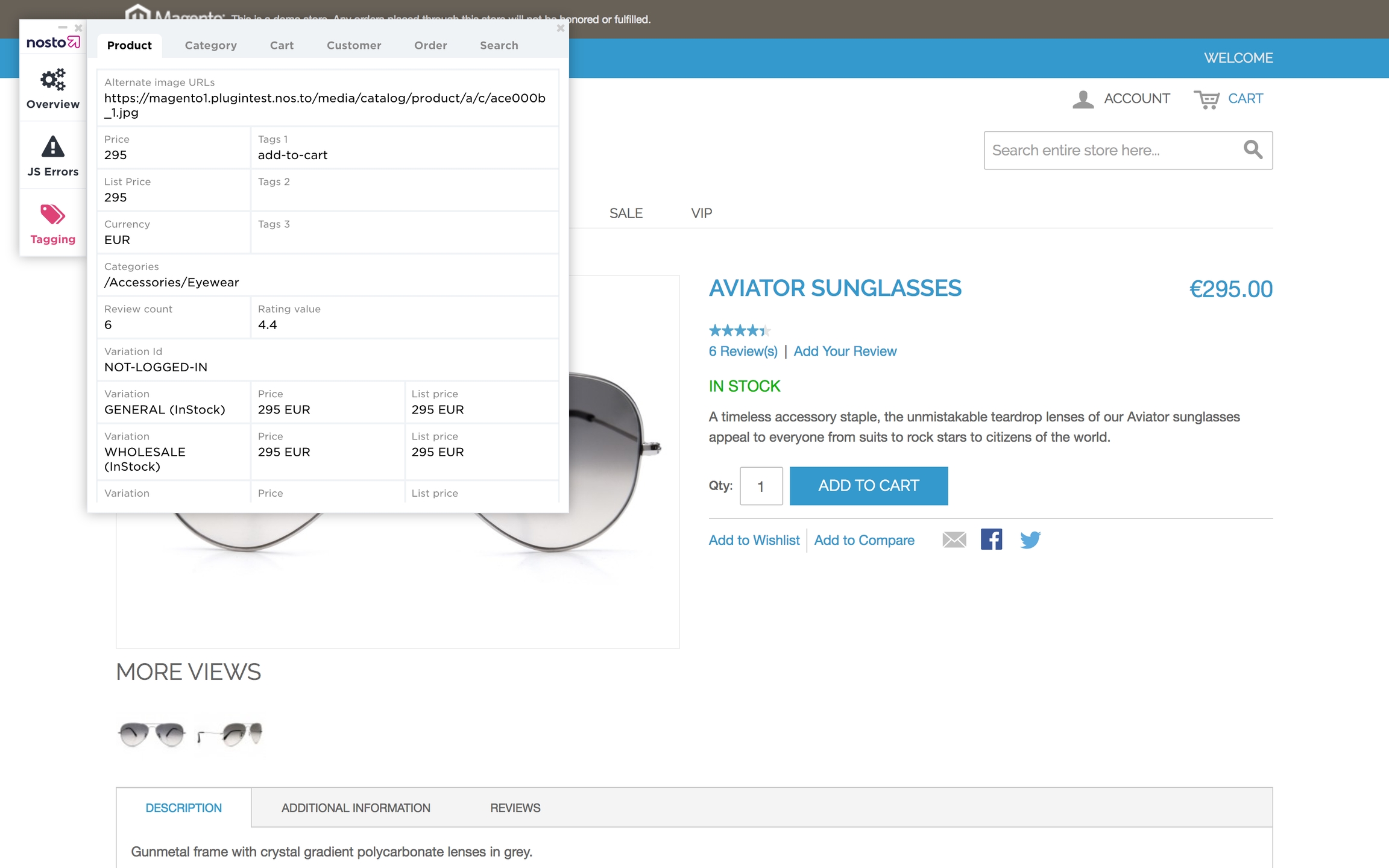Open JS Errors warning icon
The height and width of the screenshot is (868, 1389).
(x=53, y=147)
